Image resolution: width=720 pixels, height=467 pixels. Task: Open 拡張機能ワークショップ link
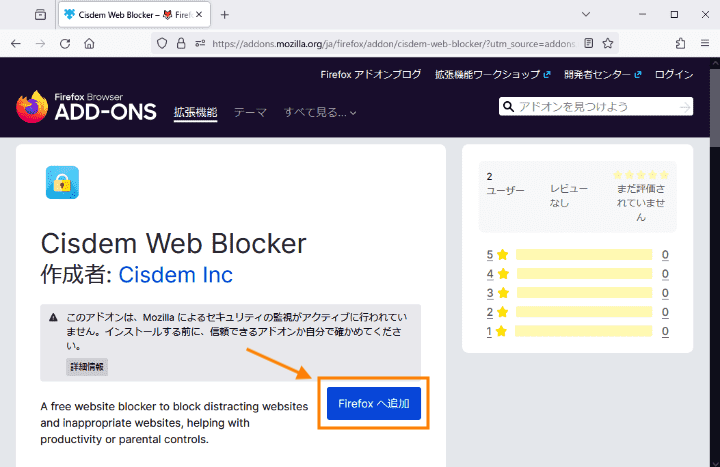tap(493, 74)
